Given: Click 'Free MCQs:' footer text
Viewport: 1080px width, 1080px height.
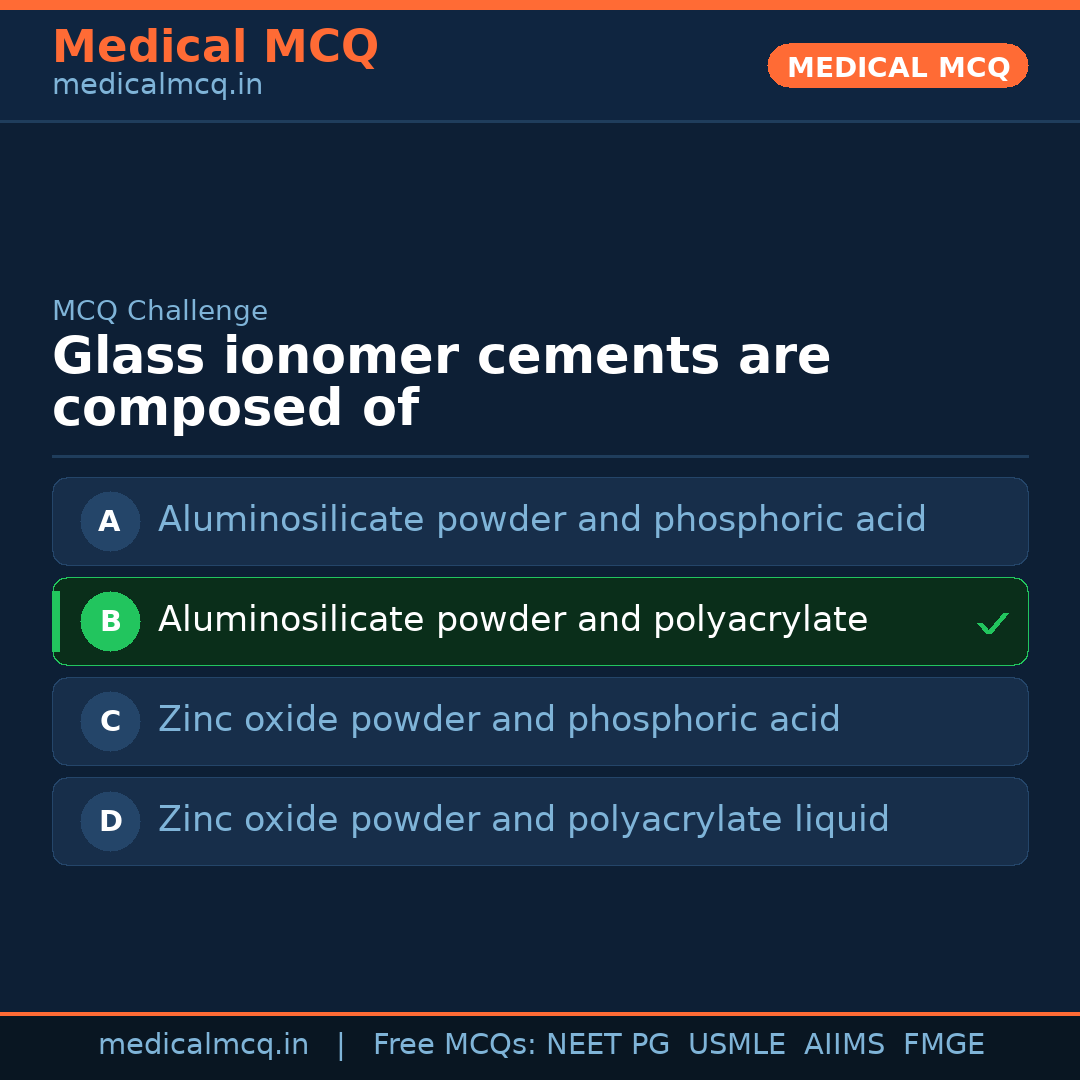Looking at the screenshot, I should pos(454,1045).
